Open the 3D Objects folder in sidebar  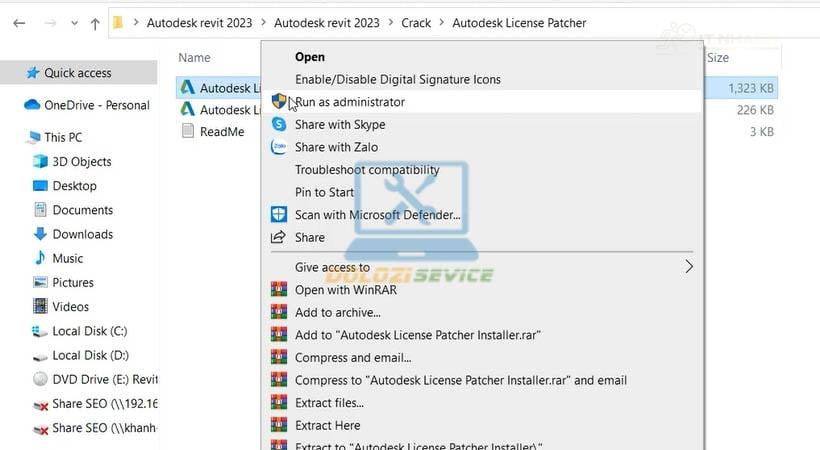coord(81,162)
